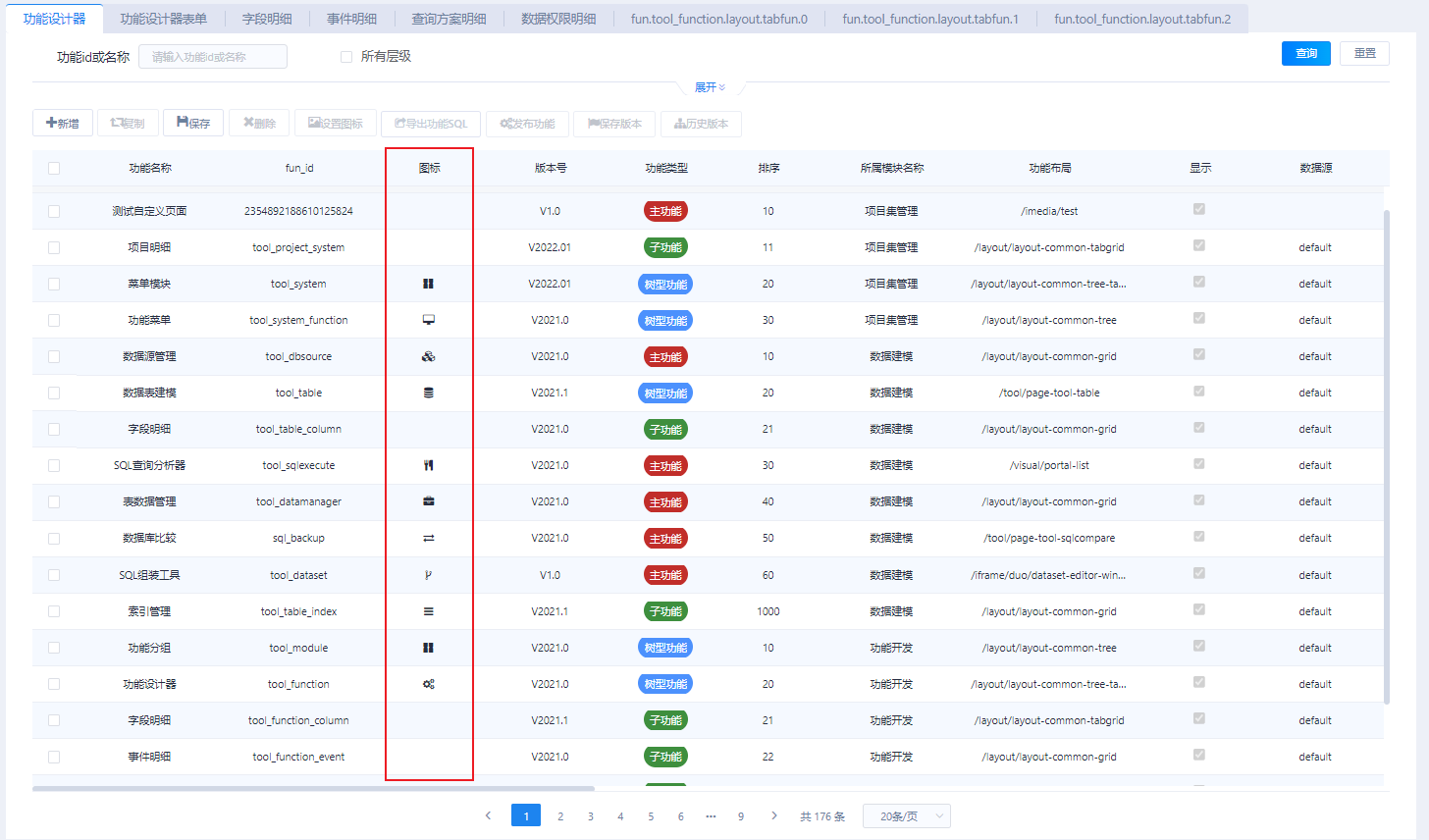Screen dimensions: 1429x840
Task: Click the tool_project_system cell
Action: [x=298, y=247]
